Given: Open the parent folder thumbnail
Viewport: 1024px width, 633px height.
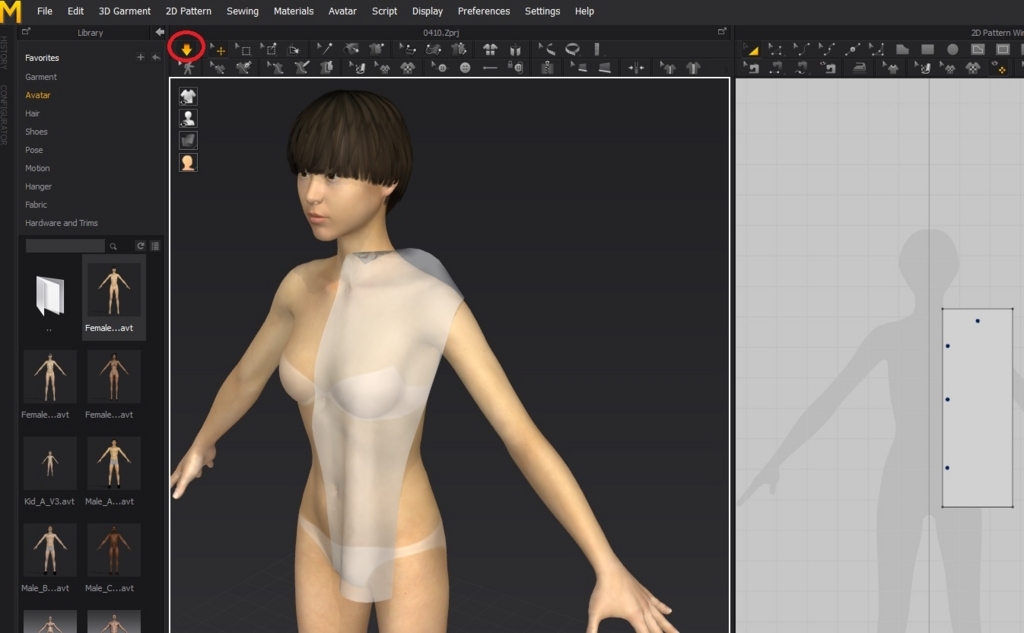Looking at the screenshot, I should click(50, 297).
